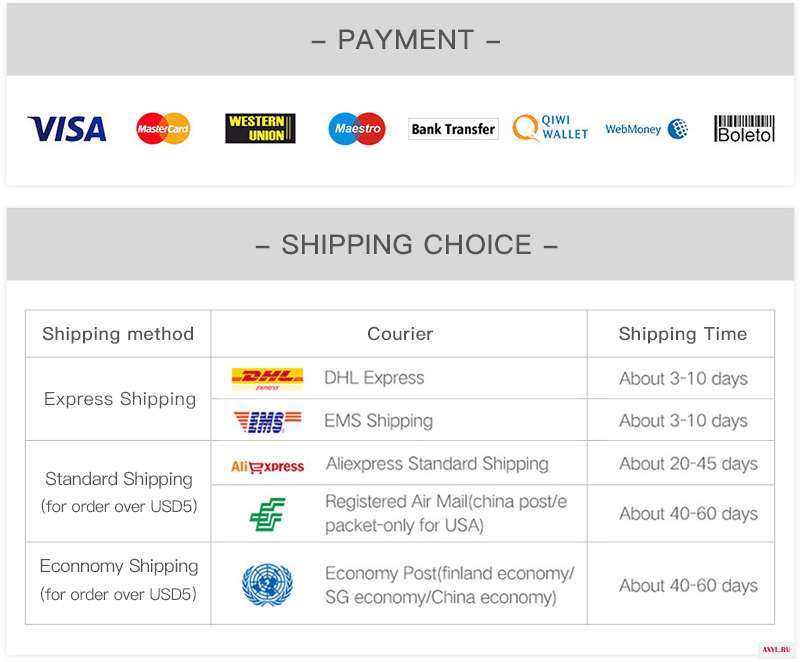Click the AliExpress logo
The image size is (800, 662).
[x=267, y=466]
